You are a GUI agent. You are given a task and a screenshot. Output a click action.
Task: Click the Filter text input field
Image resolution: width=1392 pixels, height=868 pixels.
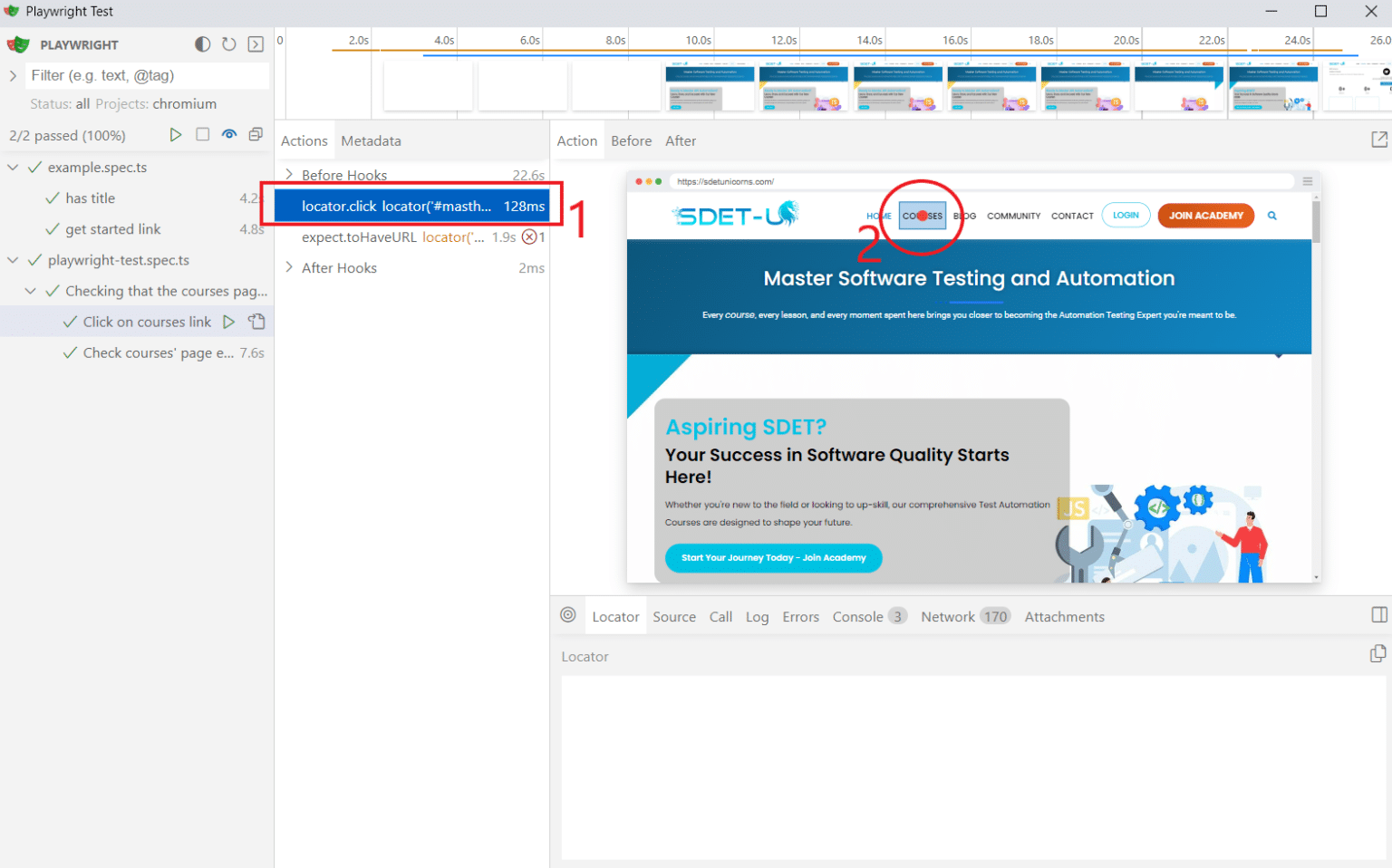[x=145, y=76]
